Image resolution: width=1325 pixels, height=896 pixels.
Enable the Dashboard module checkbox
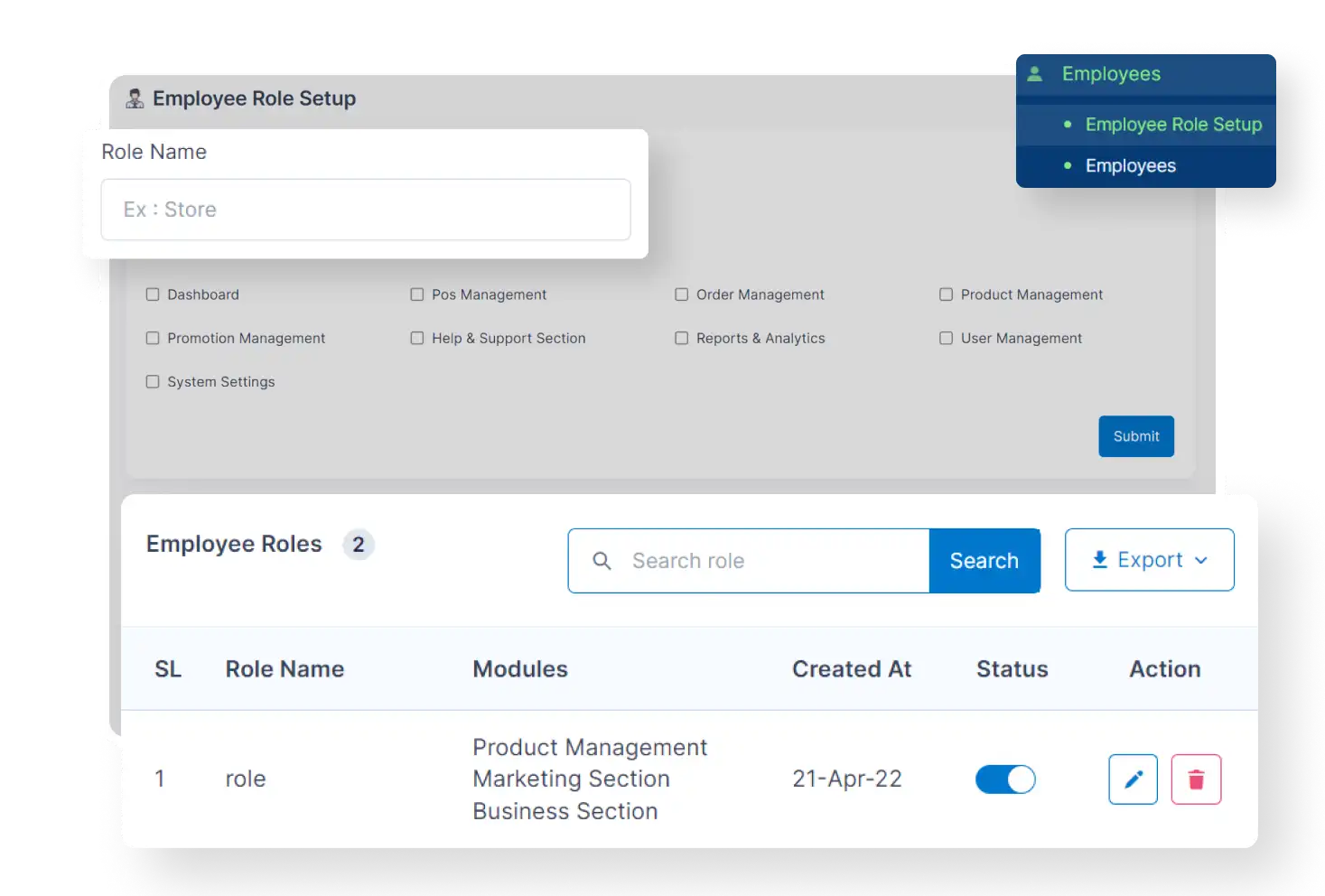[x=152, y=294]
